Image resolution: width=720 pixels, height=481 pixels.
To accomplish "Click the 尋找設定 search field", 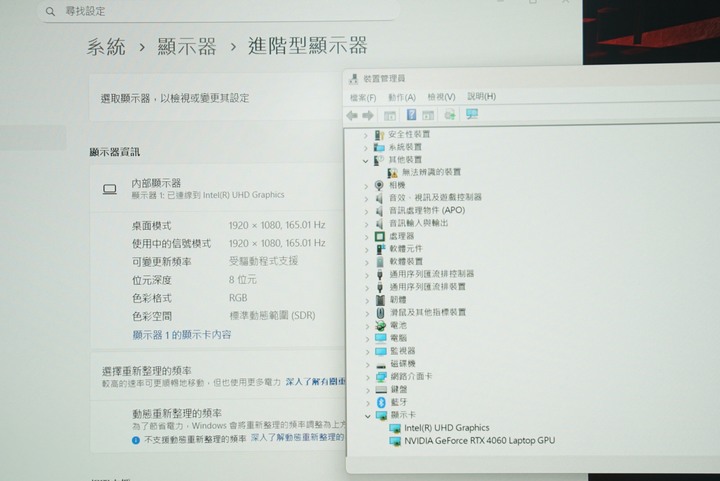I will (220, 11).
